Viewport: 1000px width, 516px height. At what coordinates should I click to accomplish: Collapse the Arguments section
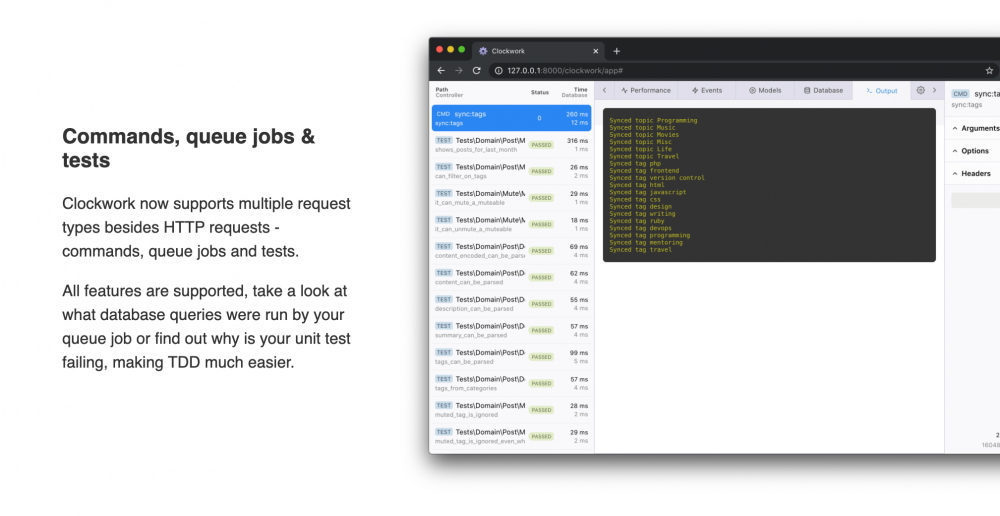[975, 128]
